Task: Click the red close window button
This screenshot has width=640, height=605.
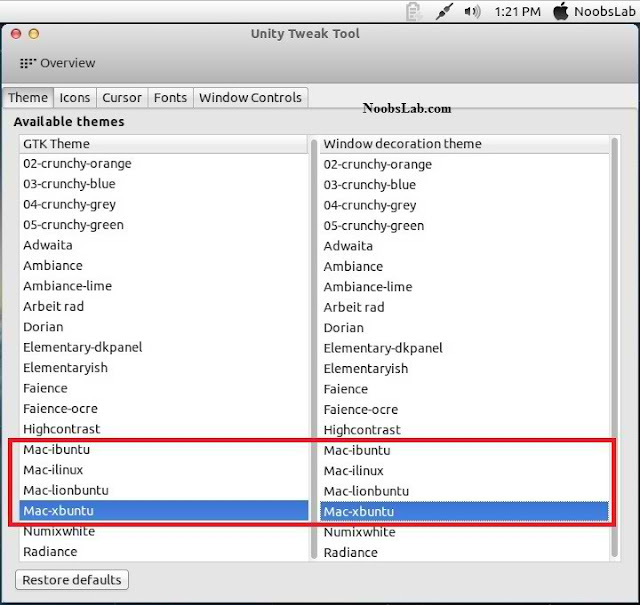Action: point(16,34)
